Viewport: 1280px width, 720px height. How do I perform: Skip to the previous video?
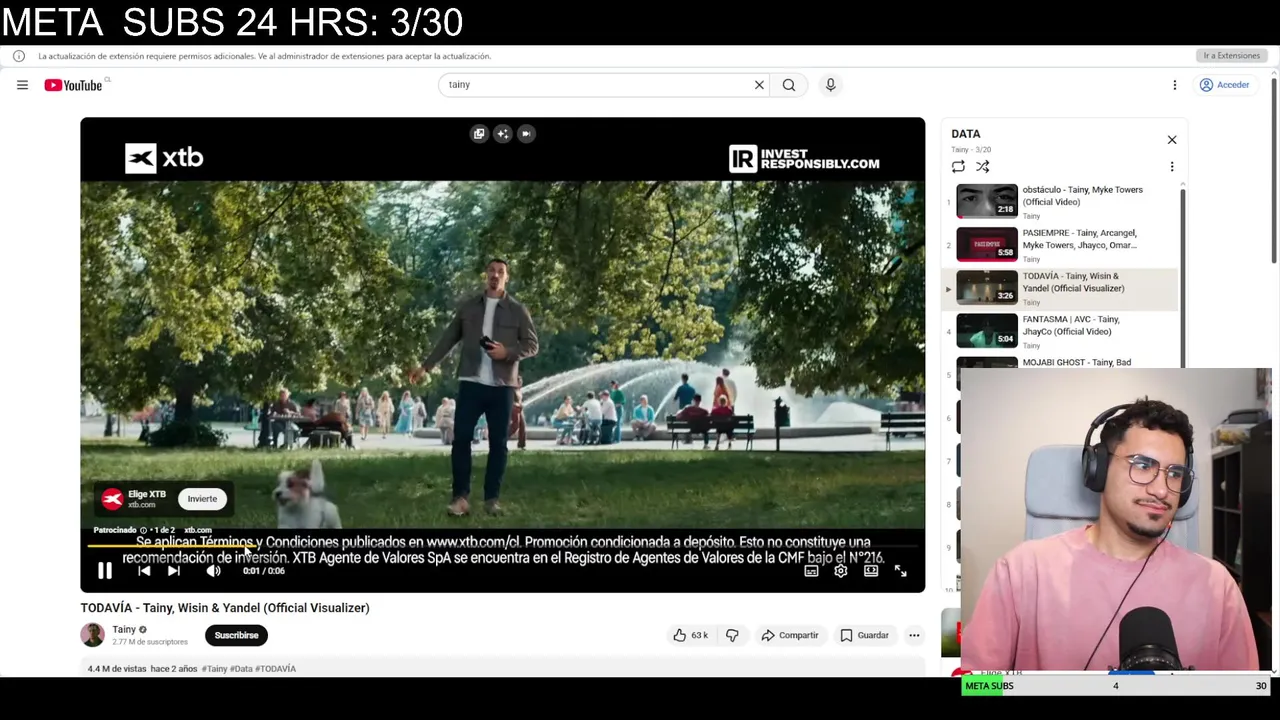144,571
